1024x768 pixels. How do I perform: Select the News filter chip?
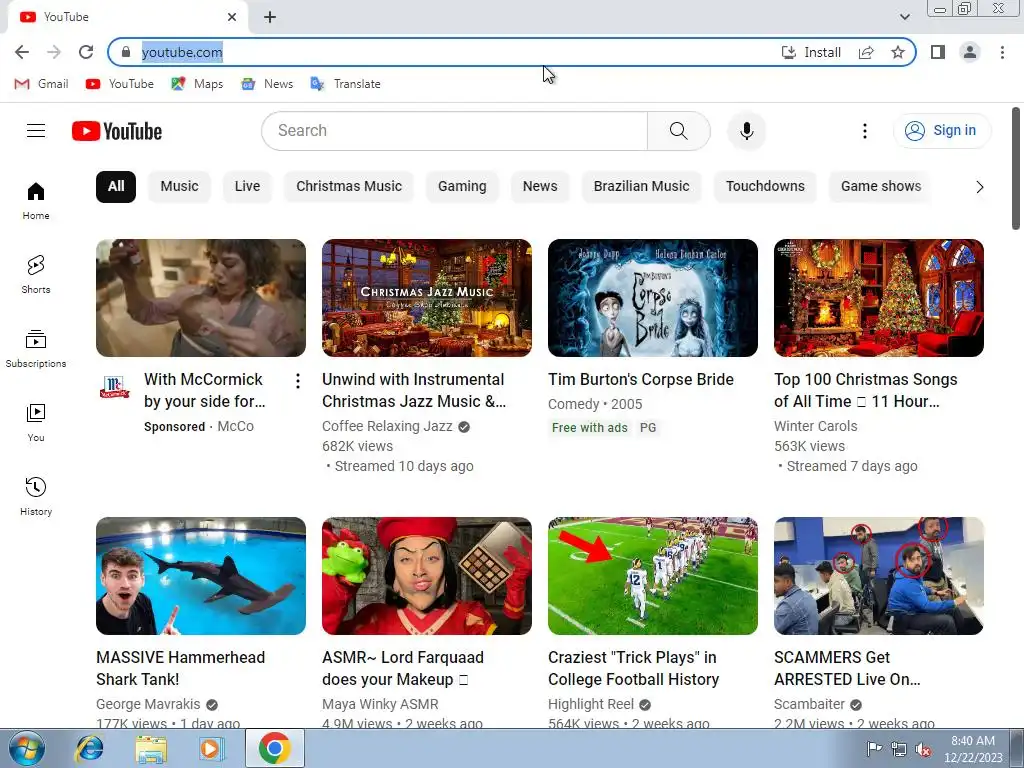coord(540,187)
